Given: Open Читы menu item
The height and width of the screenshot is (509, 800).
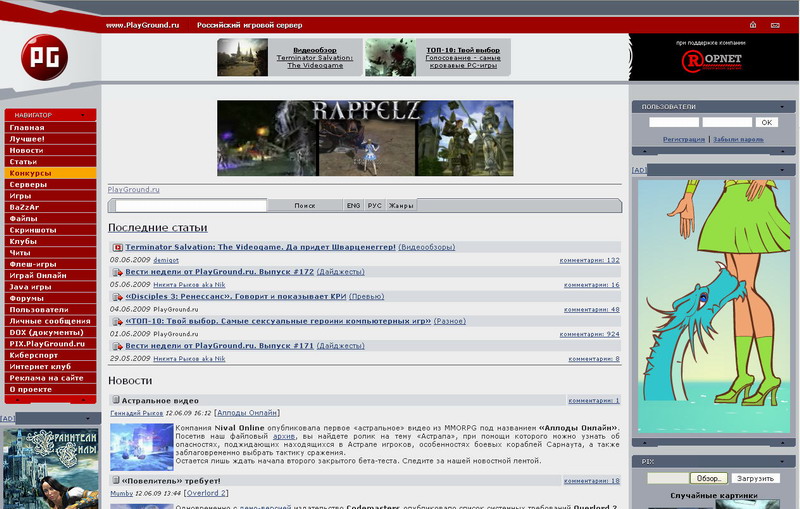Looking at the screenshot, I should 51,252.
